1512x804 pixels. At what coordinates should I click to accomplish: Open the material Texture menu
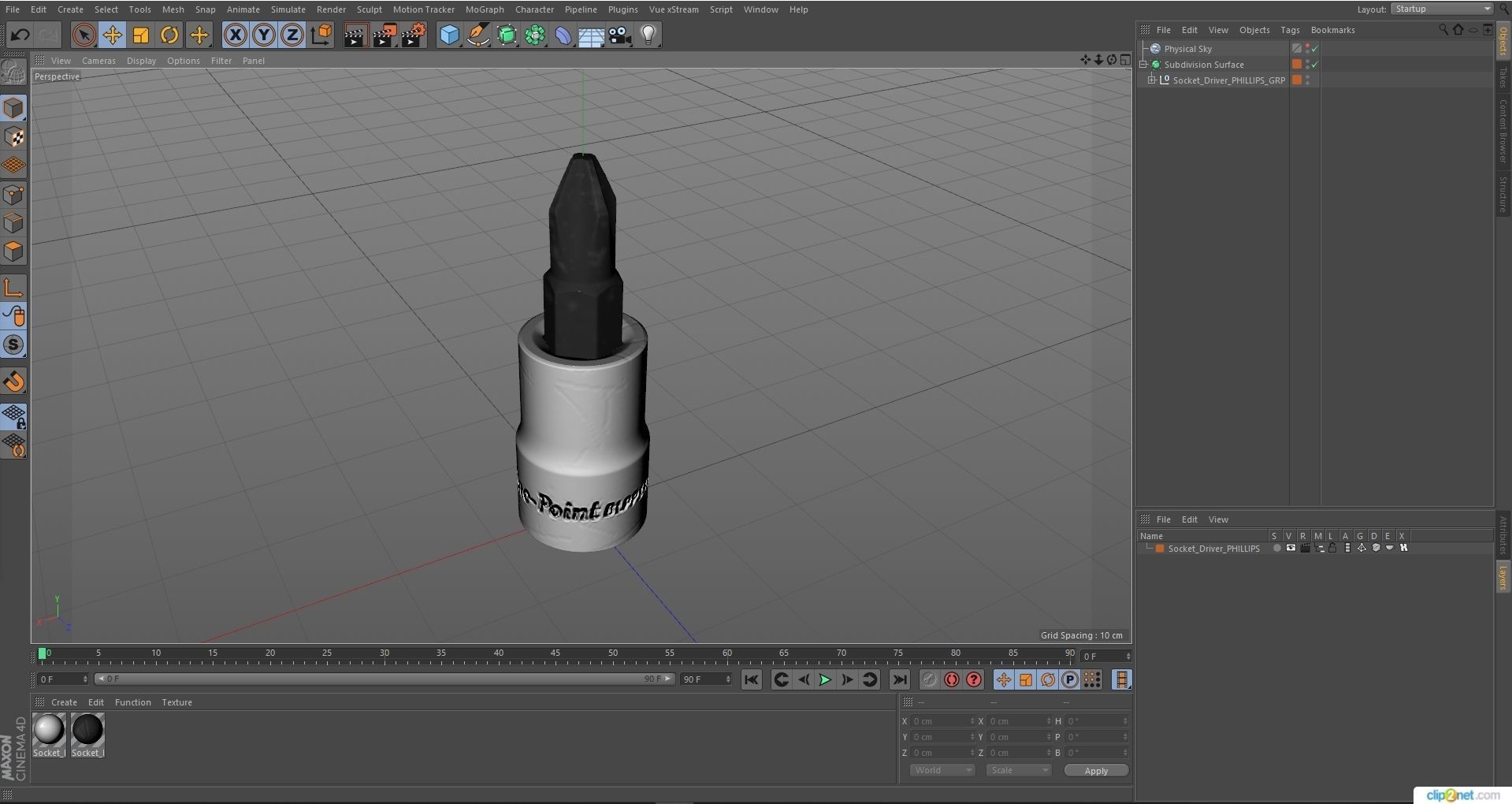click(176, 702)
